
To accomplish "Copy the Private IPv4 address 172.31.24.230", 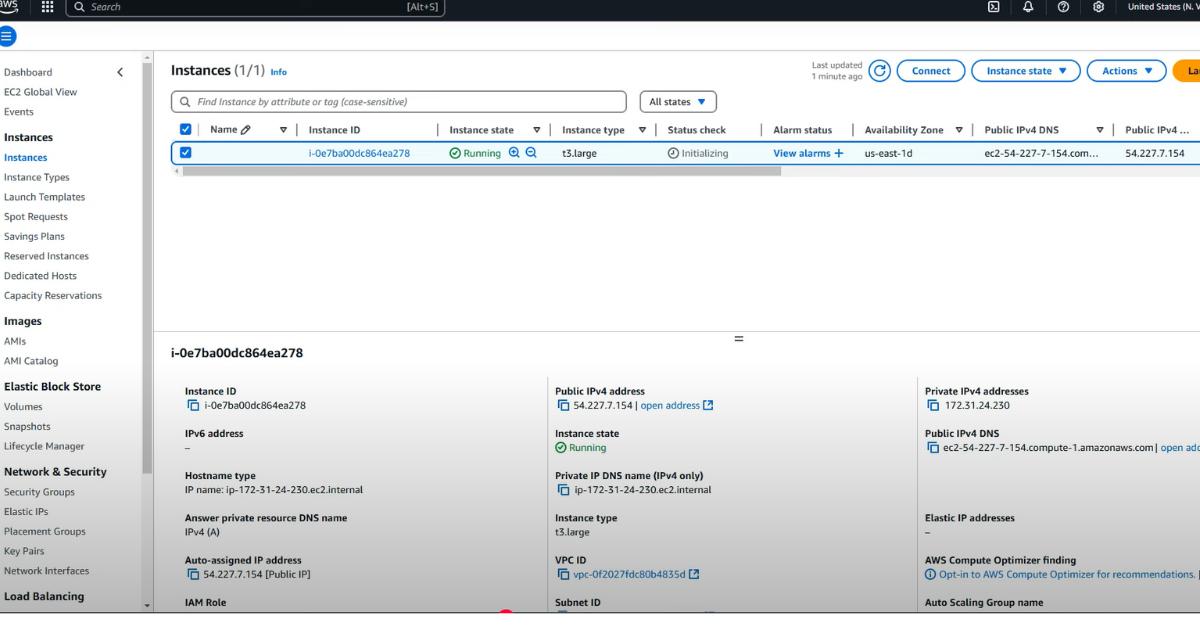I will (x=933, y=405).
